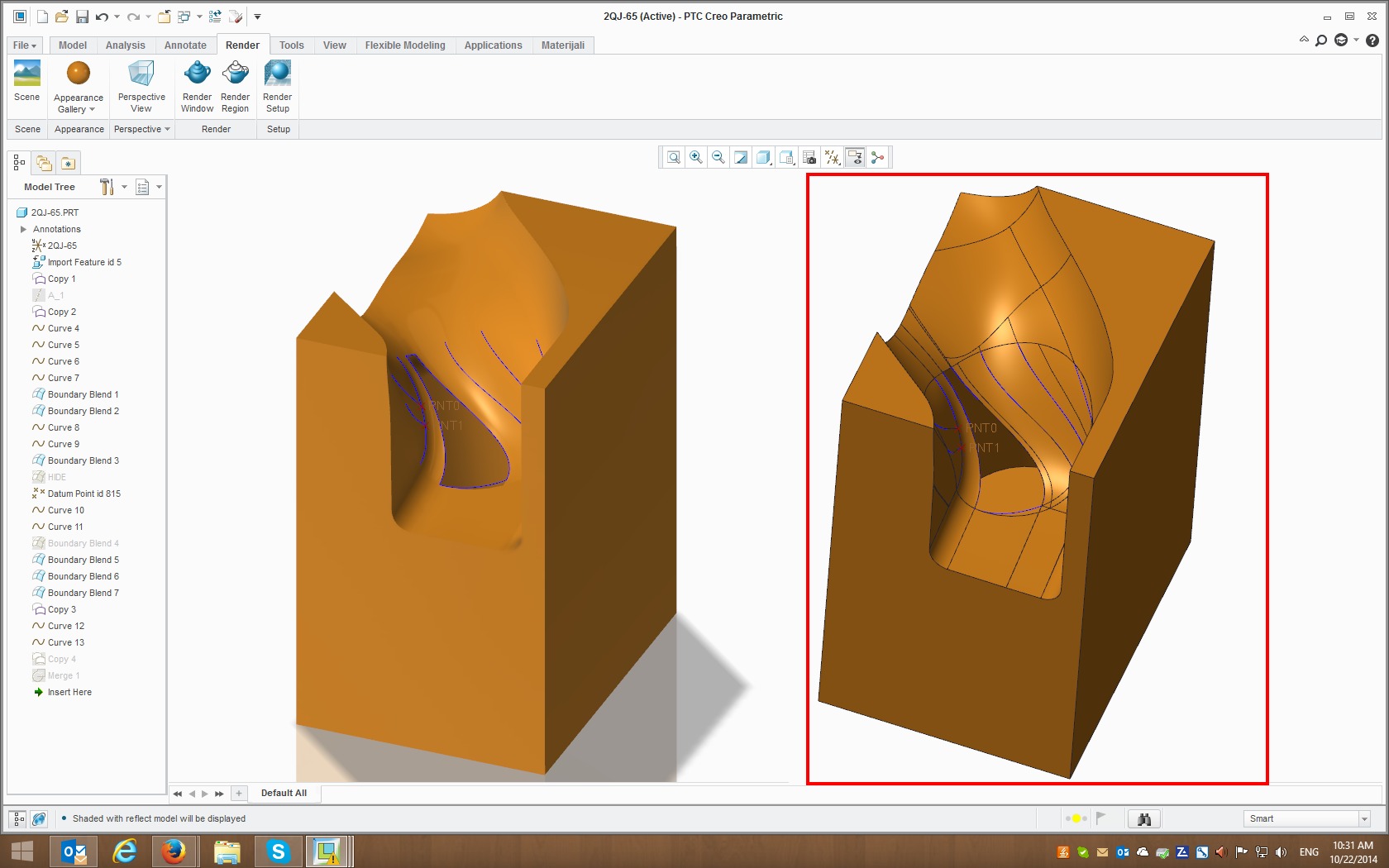
Task: Expand the Appearance Gallery dropdown arrow
Action: (x=92, y=110)
